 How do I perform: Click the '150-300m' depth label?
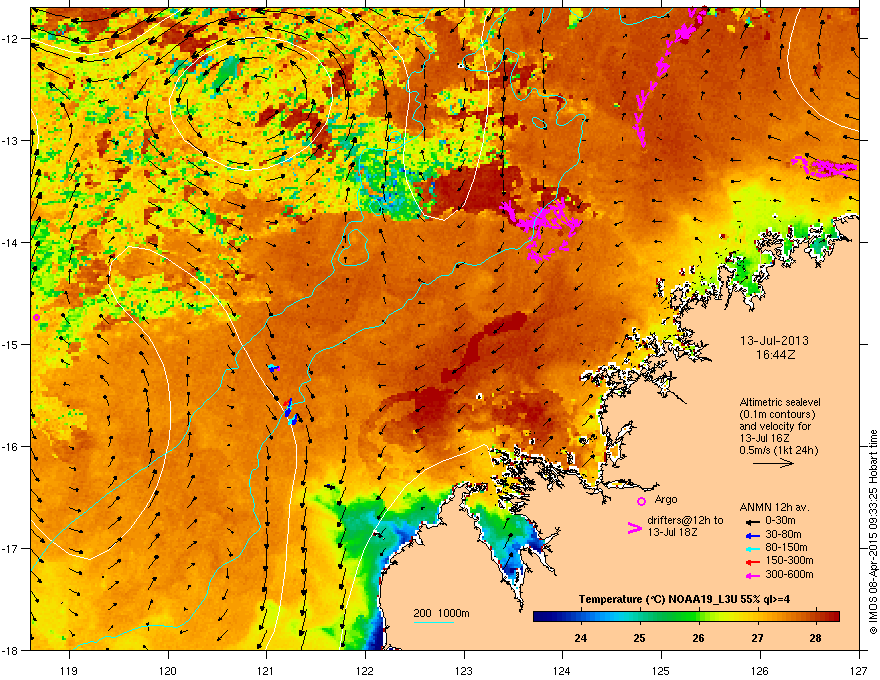pyautogui.click(x=789, y=560)
